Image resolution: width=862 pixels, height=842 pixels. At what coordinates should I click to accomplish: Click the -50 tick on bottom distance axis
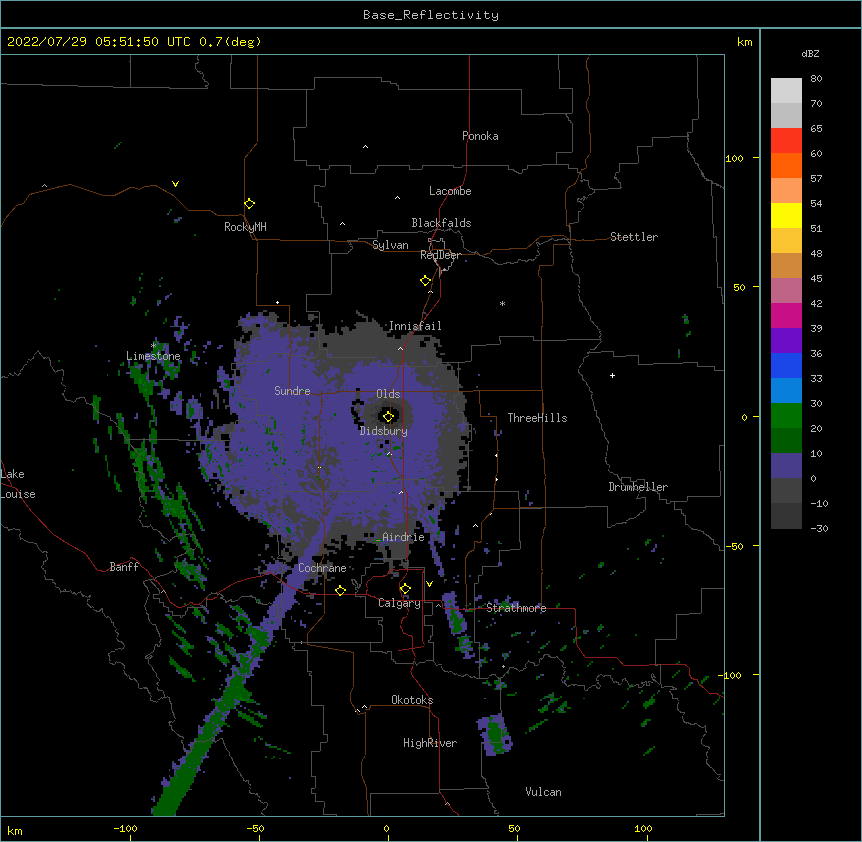click(255, 828)
